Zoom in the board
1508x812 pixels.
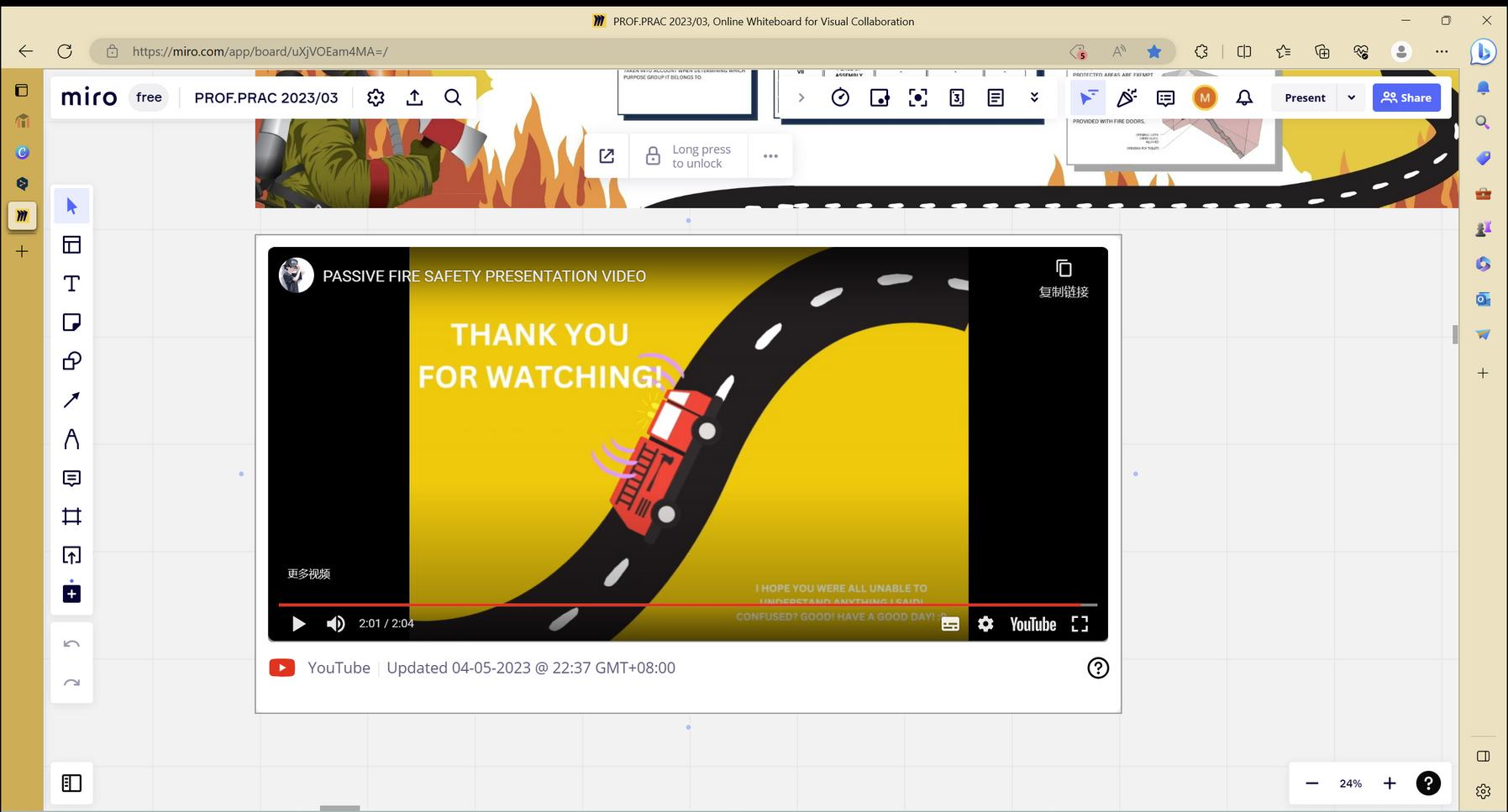(1390, 783)
